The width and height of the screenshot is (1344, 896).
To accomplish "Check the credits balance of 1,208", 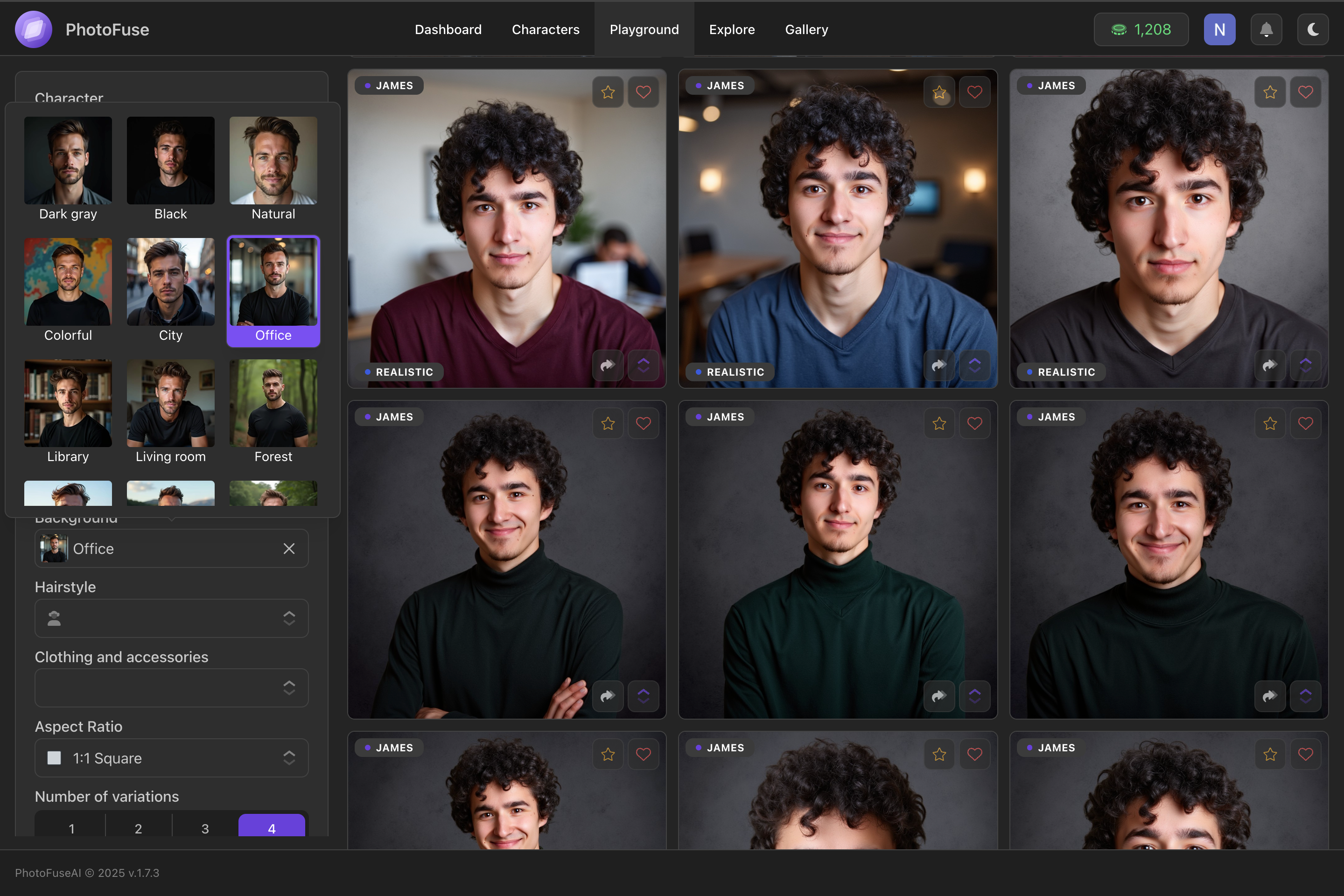I will pos(1141,29).
